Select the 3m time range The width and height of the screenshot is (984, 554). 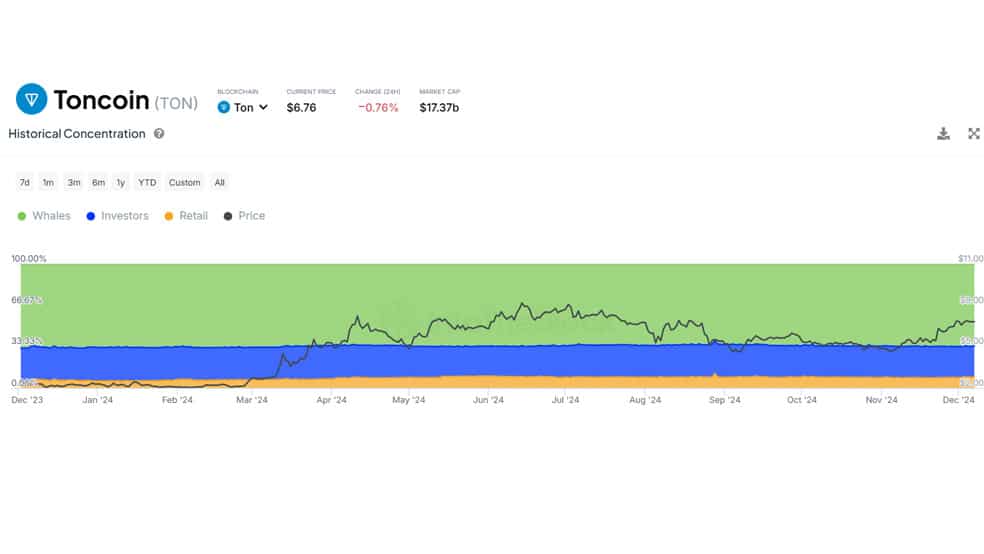[x=74, y=183]
